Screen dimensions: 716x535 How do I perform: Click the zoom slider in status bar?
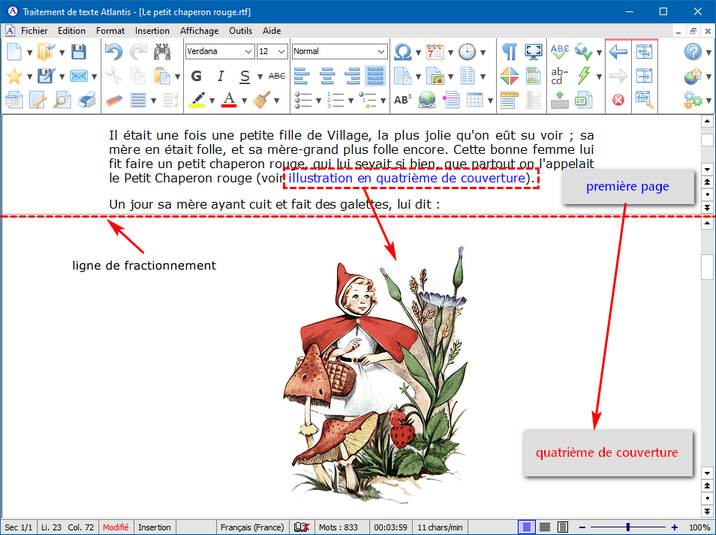[x=628, y=527]
